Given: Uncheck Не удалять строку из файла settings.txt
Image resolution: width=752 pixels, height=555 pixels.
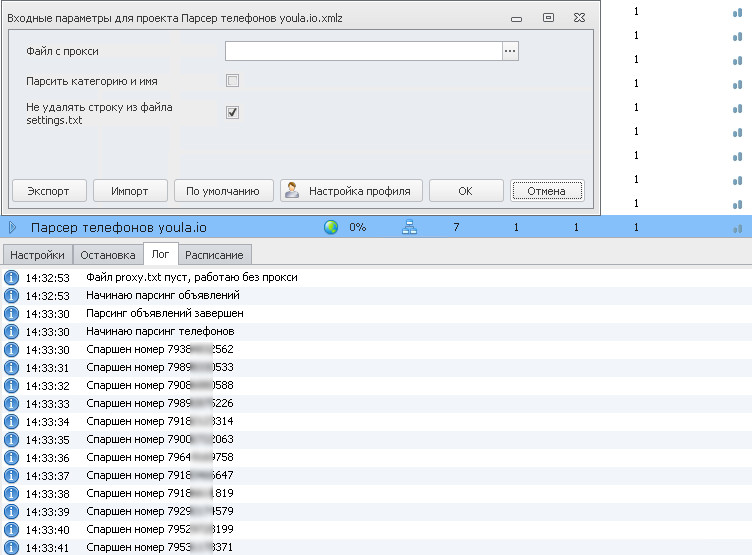Looking at the screenshot, I should pyautogui.click(x=232, y=113).
